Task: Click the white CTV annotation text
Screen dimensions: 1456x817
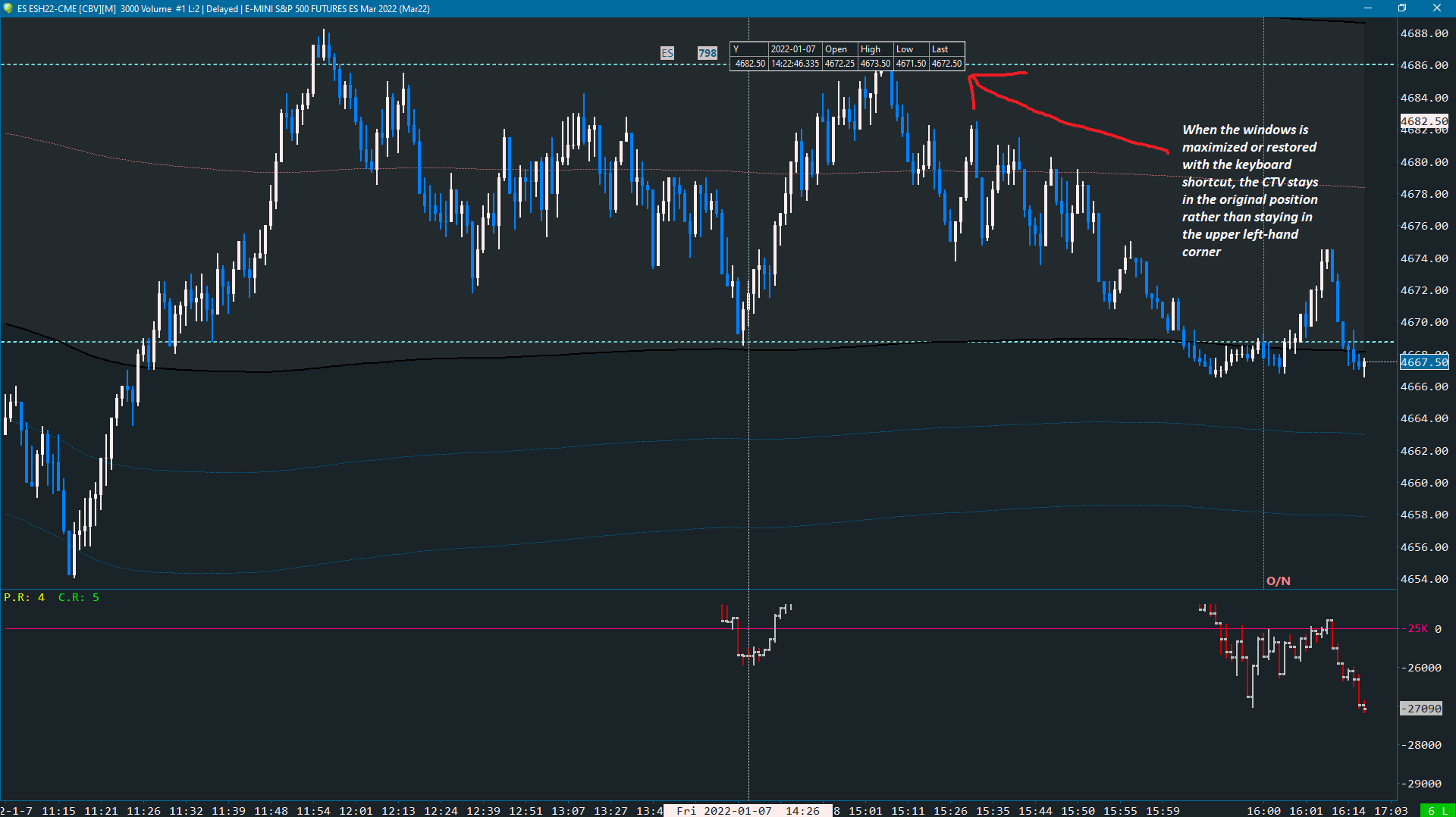Action: click(1250, 190)
